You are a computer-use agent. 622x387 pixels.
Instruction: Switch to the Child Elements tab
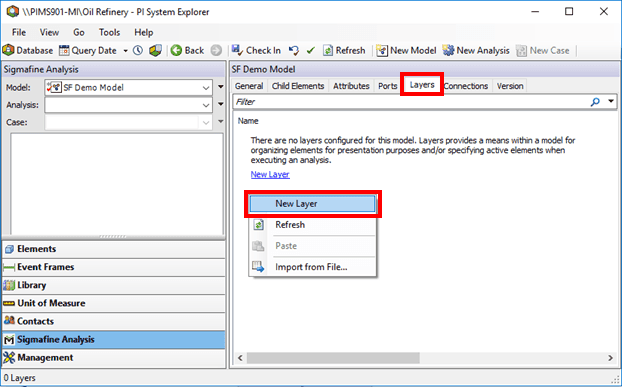(298, 86)
